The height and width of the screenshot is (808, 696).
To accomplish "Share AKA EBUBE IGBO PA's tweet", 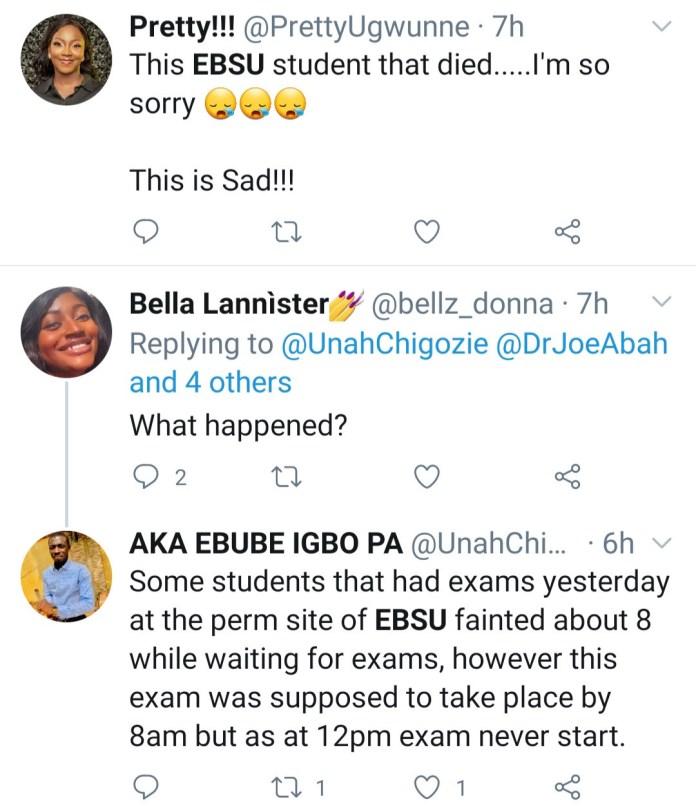I will (567, 785).
